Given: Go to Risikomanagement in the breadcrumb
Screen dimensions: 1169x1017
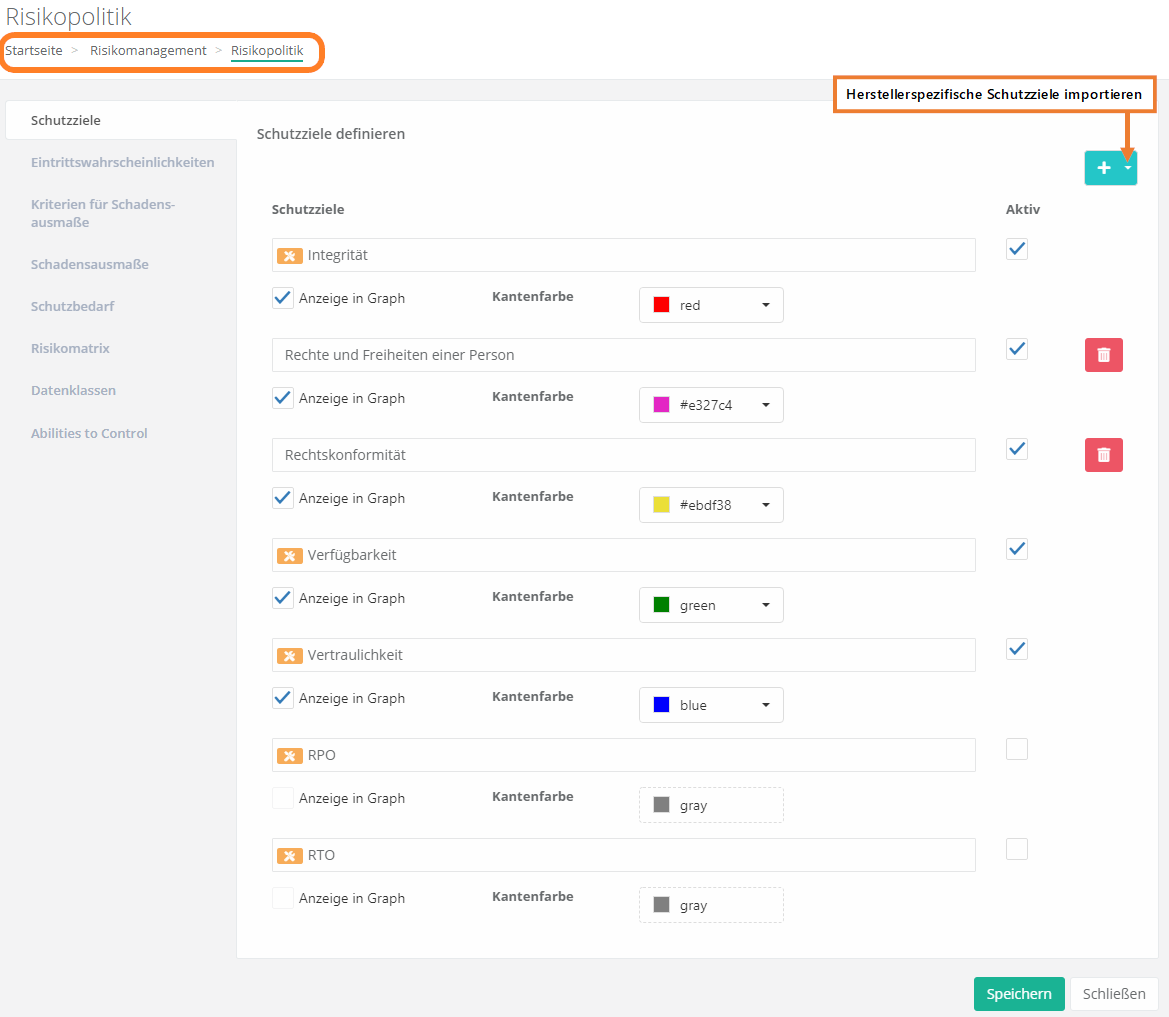Looking at the screenshot, I should point(148,50).
